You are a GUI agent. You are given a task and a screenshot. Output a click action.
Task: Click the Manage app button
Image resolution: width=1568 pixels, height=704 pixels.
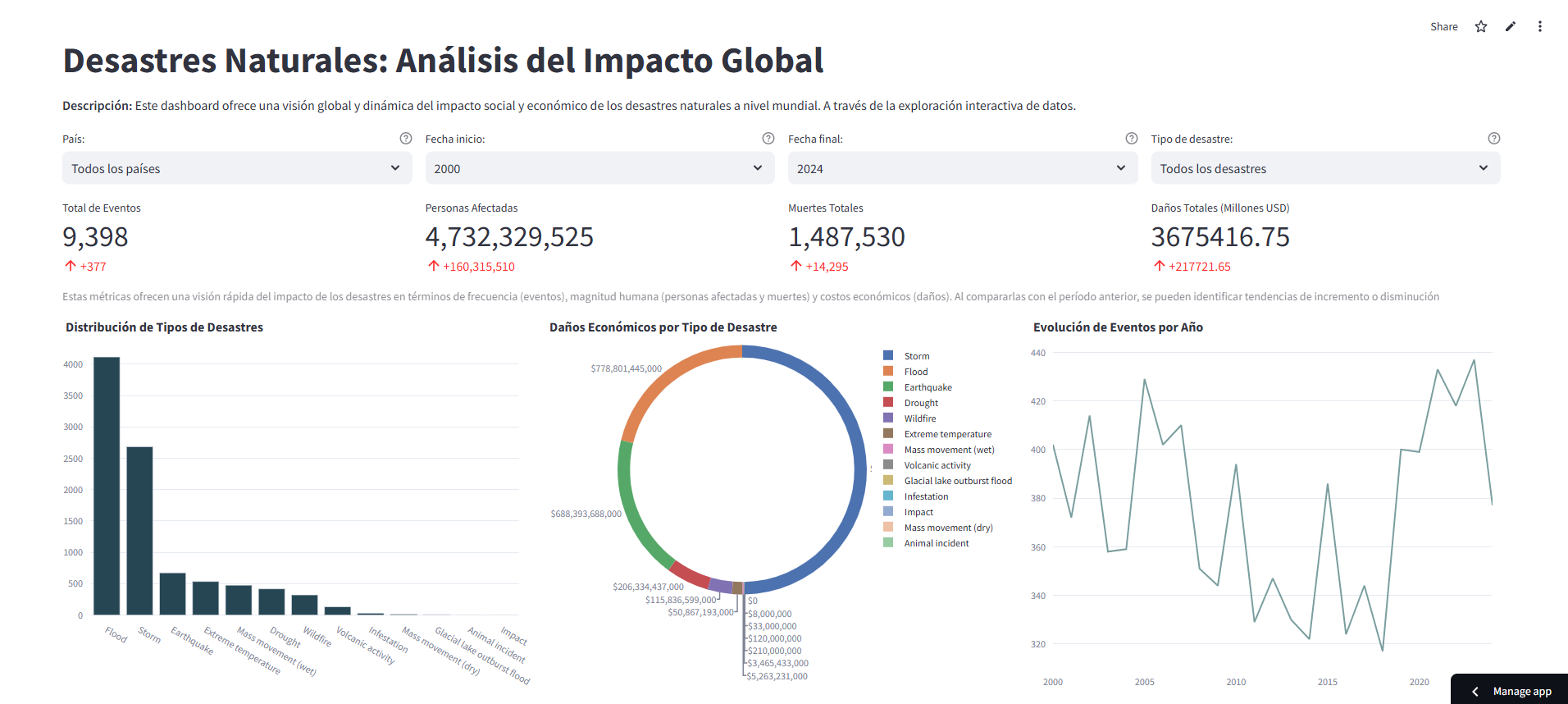(x=1510, y=691)
